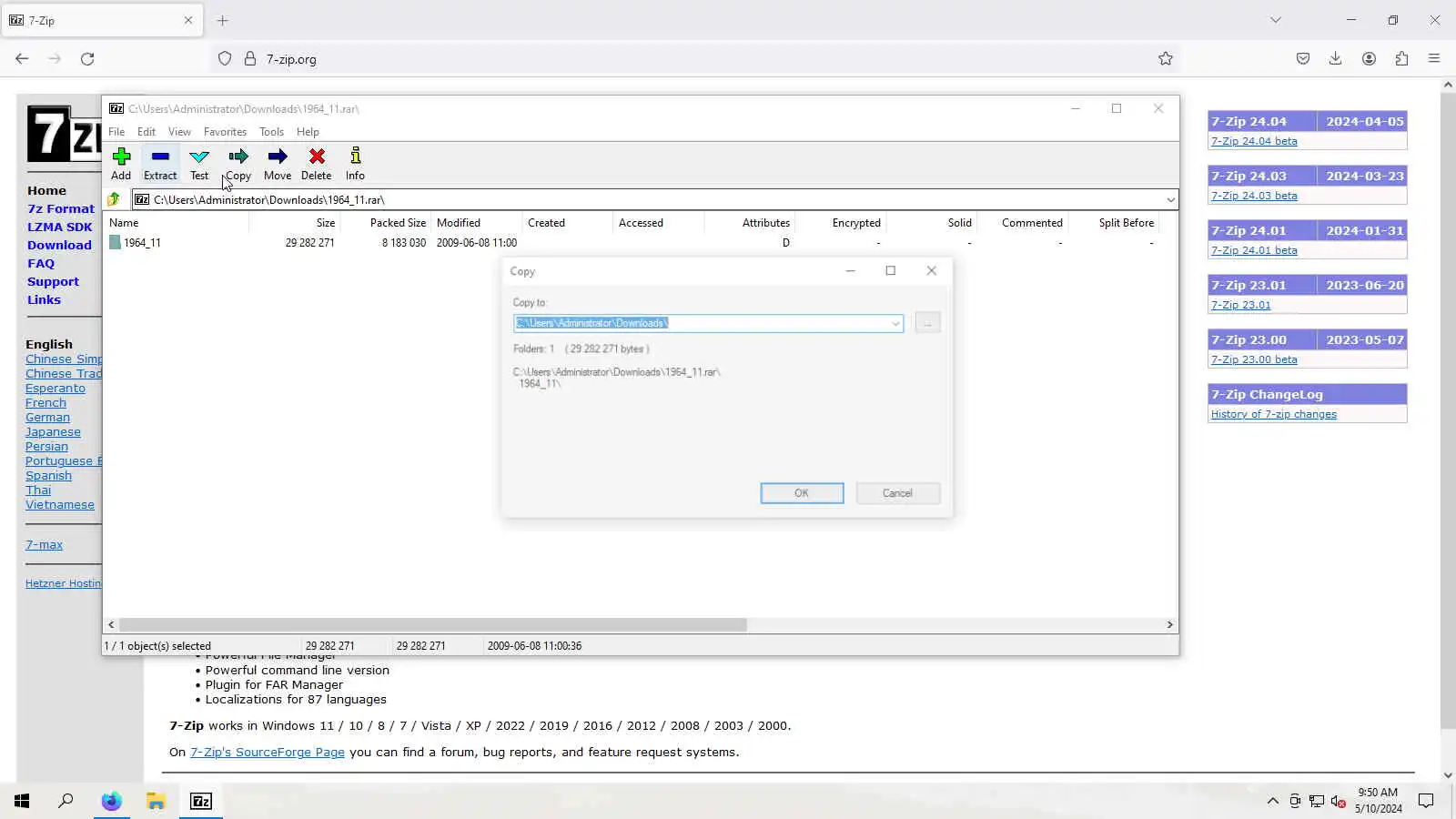Sort file list by Size column
Viewport: 1456px width, 819px height.
pos(295,223)
